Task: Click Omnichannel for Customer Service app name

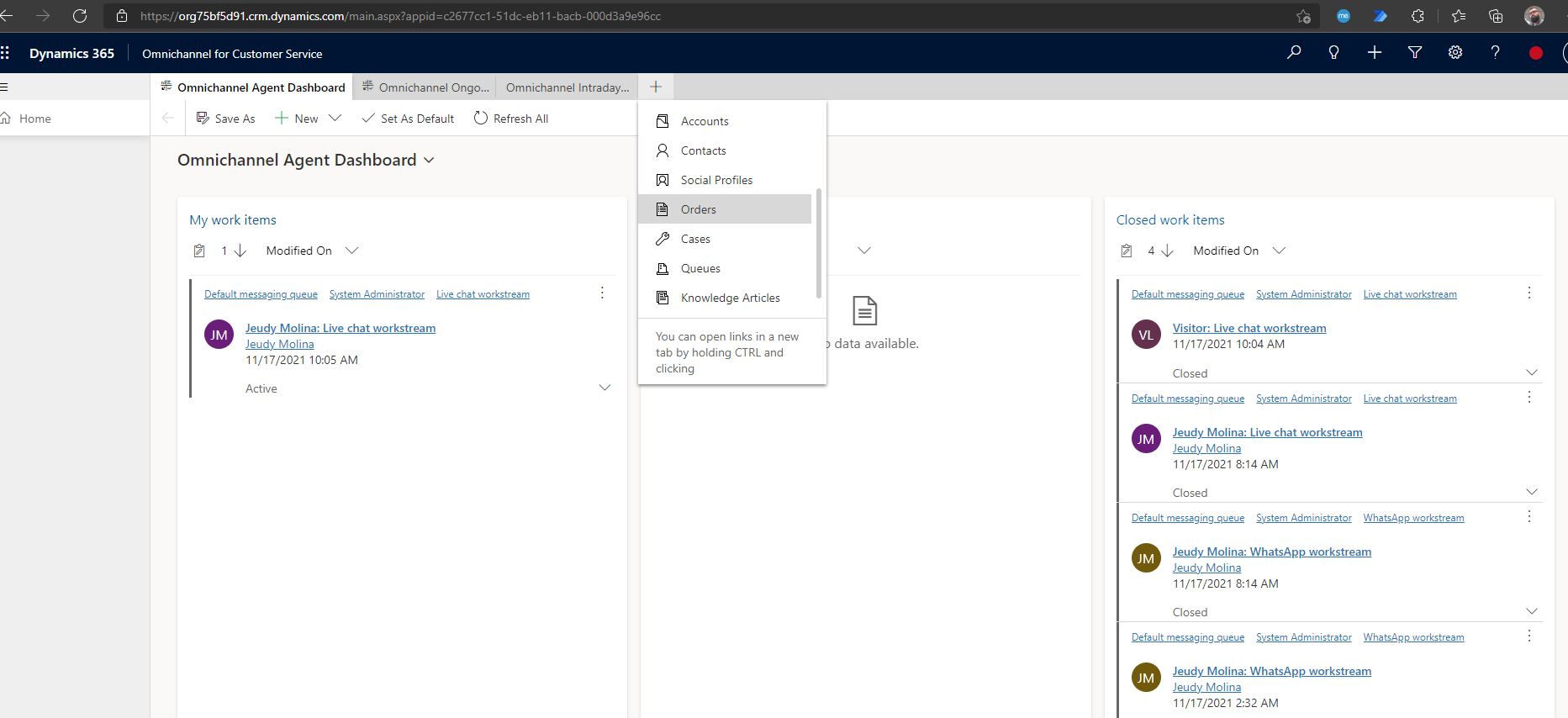Action: [x=232, y=54]
